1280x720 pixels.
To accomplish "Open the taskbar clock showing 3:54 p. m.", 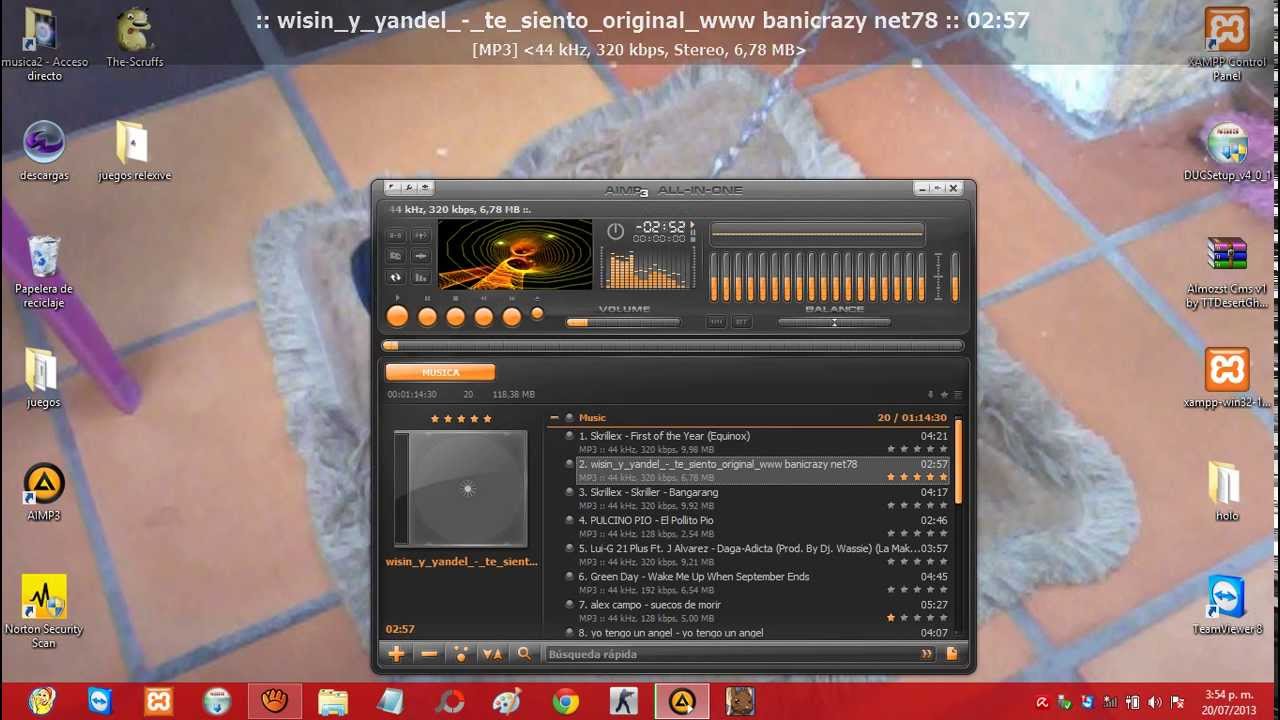I will point(1229,702).
